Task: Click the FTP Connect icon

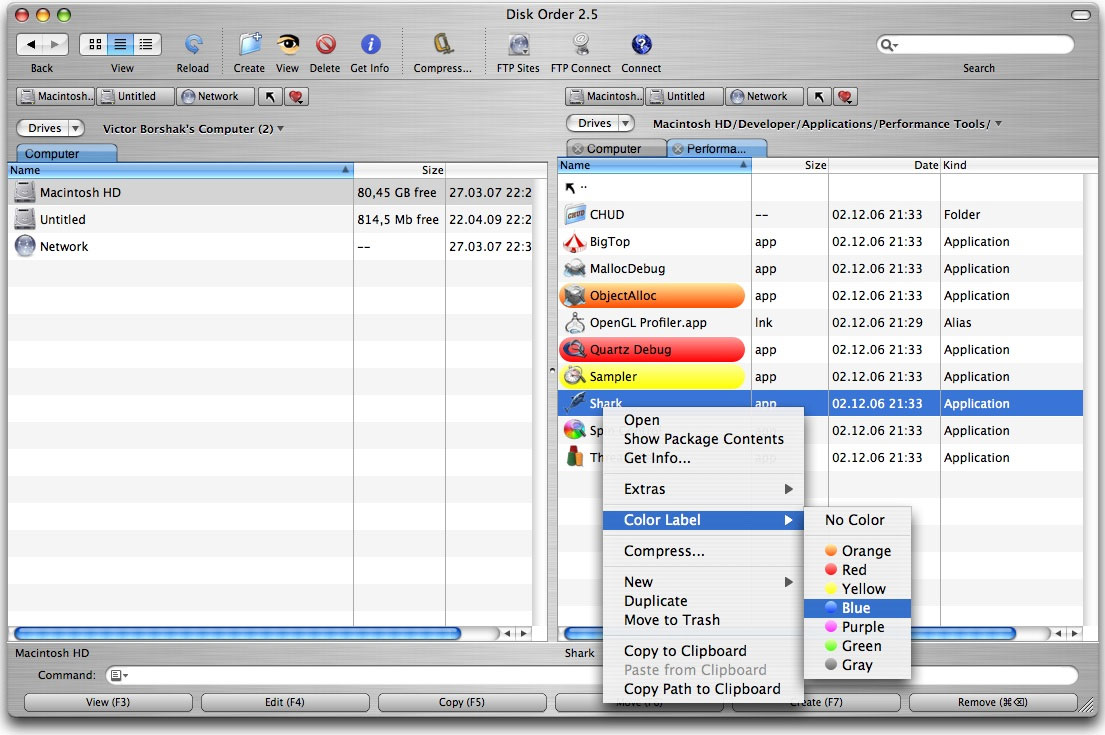Action: pyautogui.click(x=581, y=44)
